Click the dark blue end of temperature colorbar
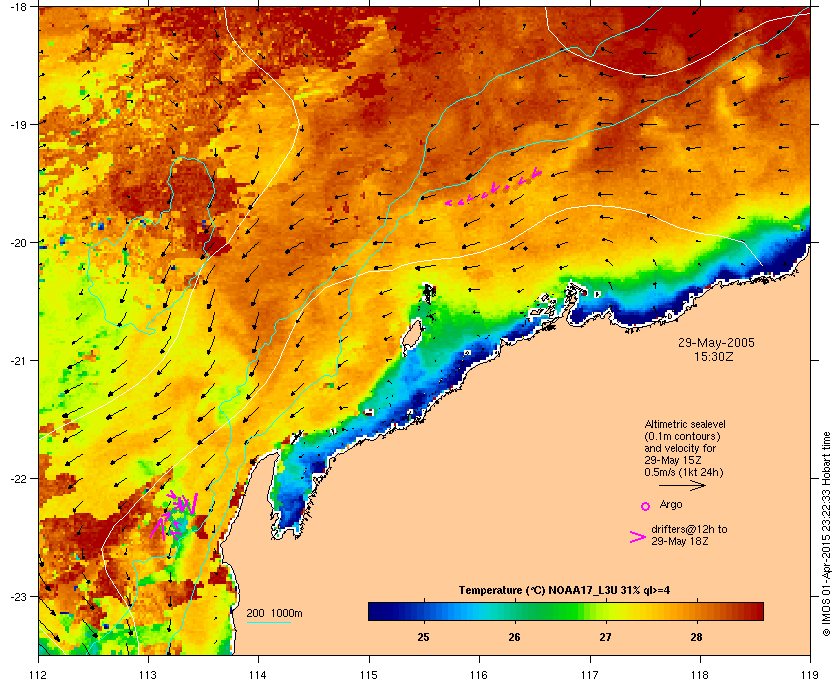 pyautogui.click(x=378, y=611)
